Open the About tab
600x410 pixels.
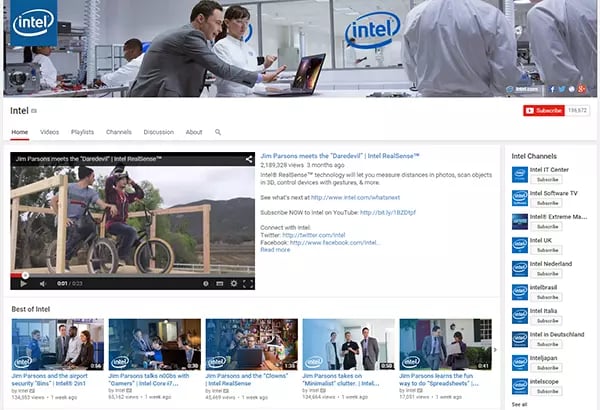pyautogui.click(x=194, y=132)
